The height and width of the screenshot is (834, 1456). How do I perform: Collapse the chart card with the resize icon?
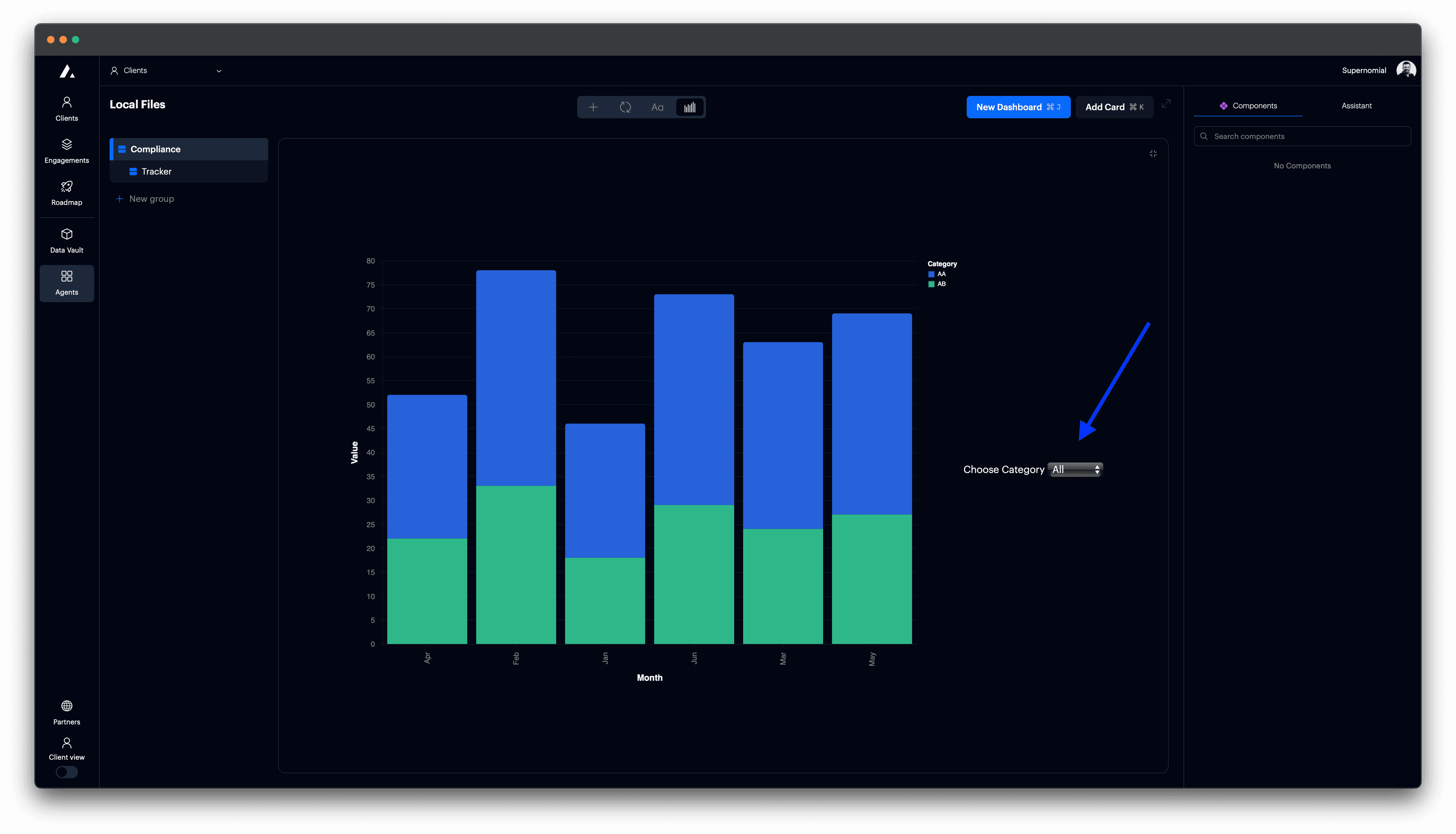pyautogui.click(x=1153, y=153)
